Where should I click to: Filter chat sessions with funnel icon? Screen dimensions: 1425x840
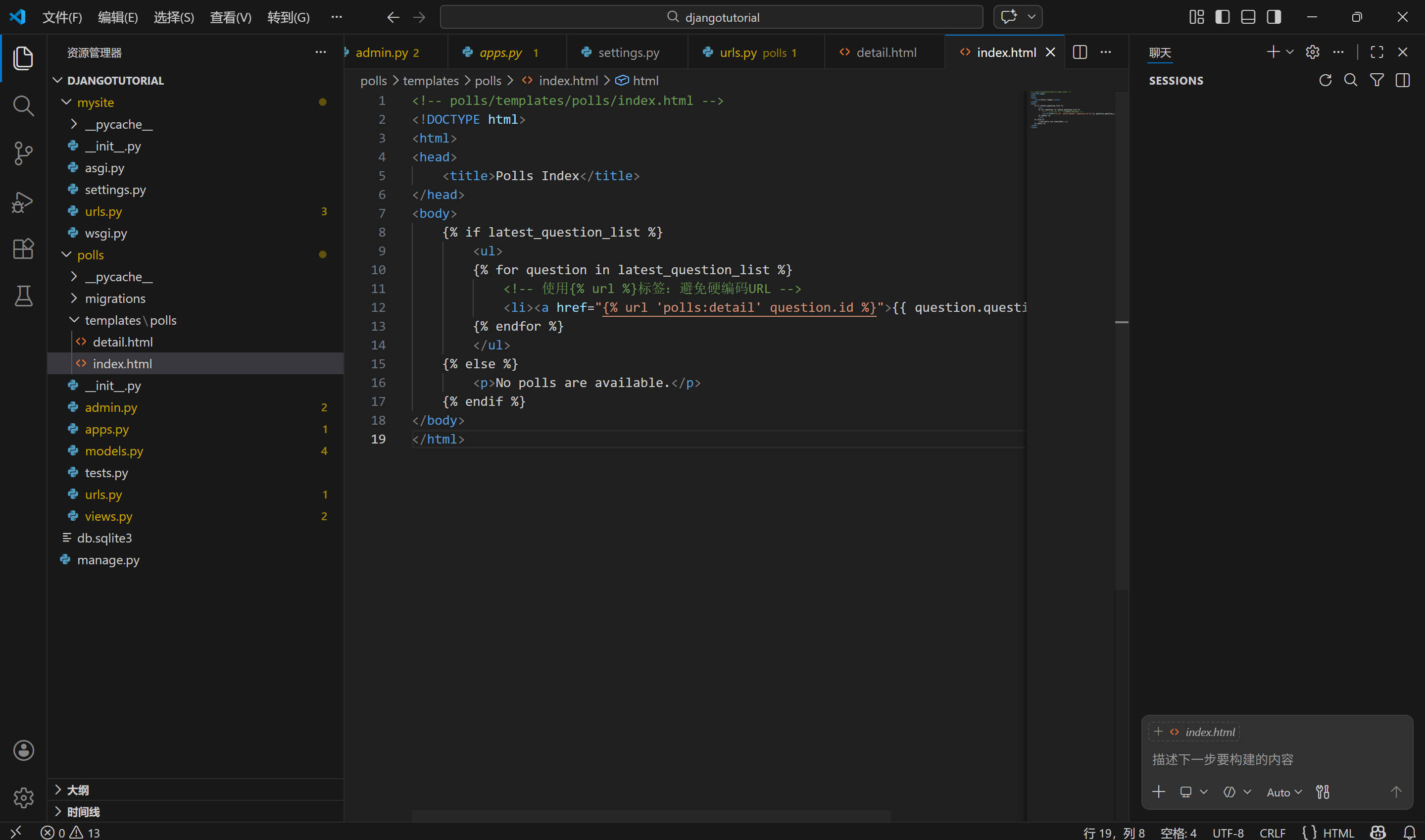click(1376, 80)
